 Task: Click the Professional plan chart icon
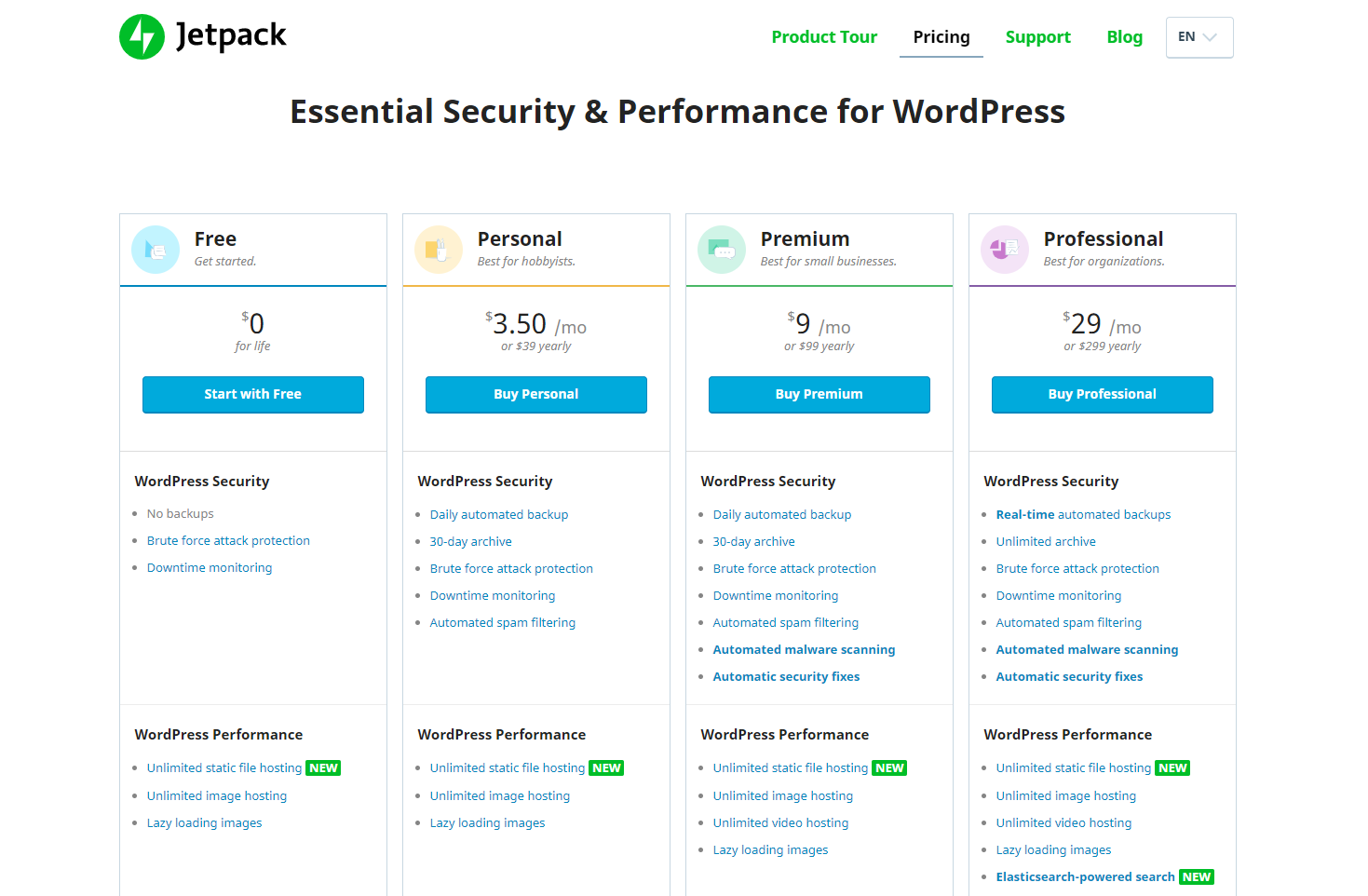point(1005,250)
